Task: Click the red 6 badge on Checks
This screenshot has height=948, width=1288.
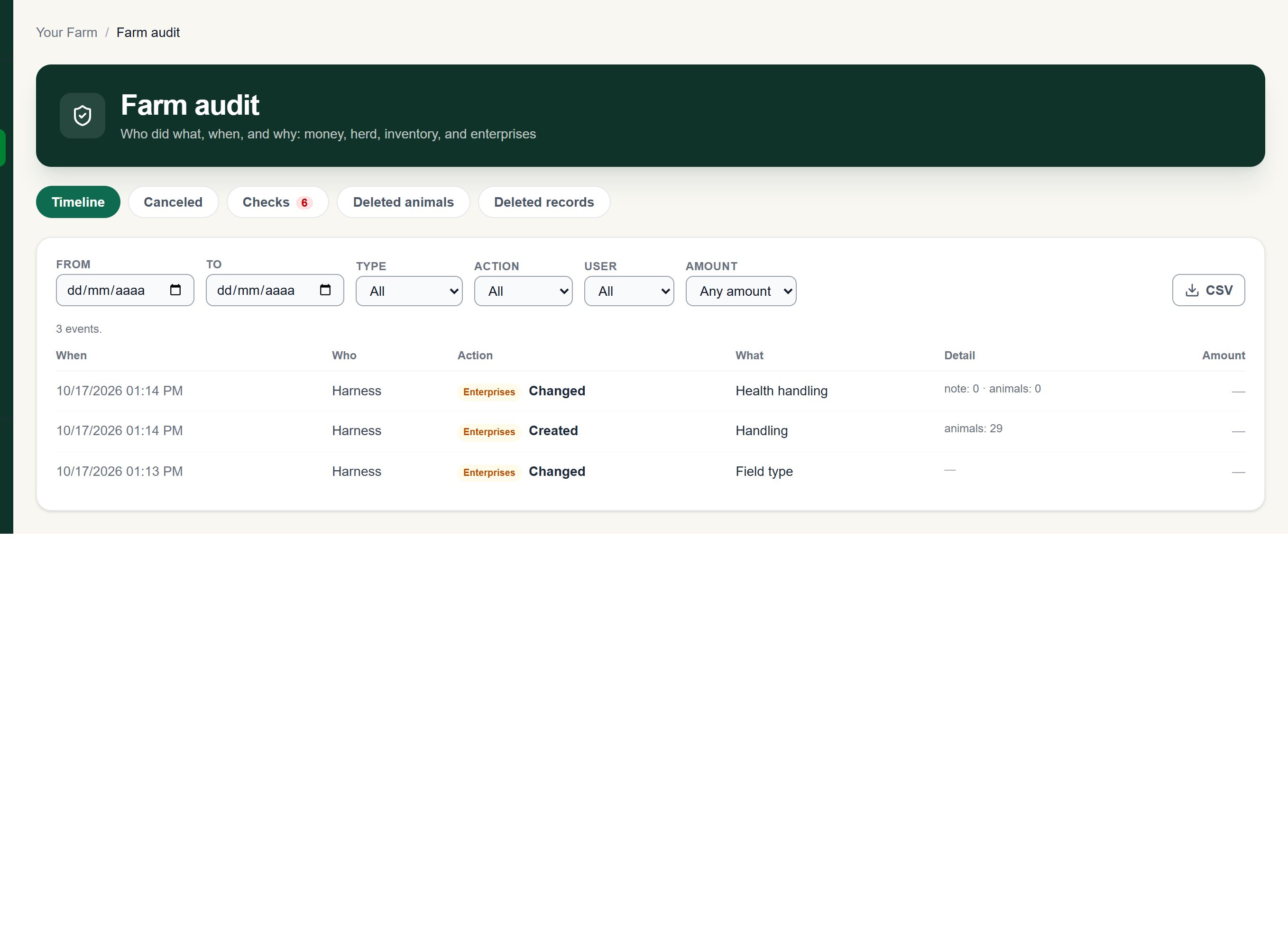Action: tap(304, 202)
